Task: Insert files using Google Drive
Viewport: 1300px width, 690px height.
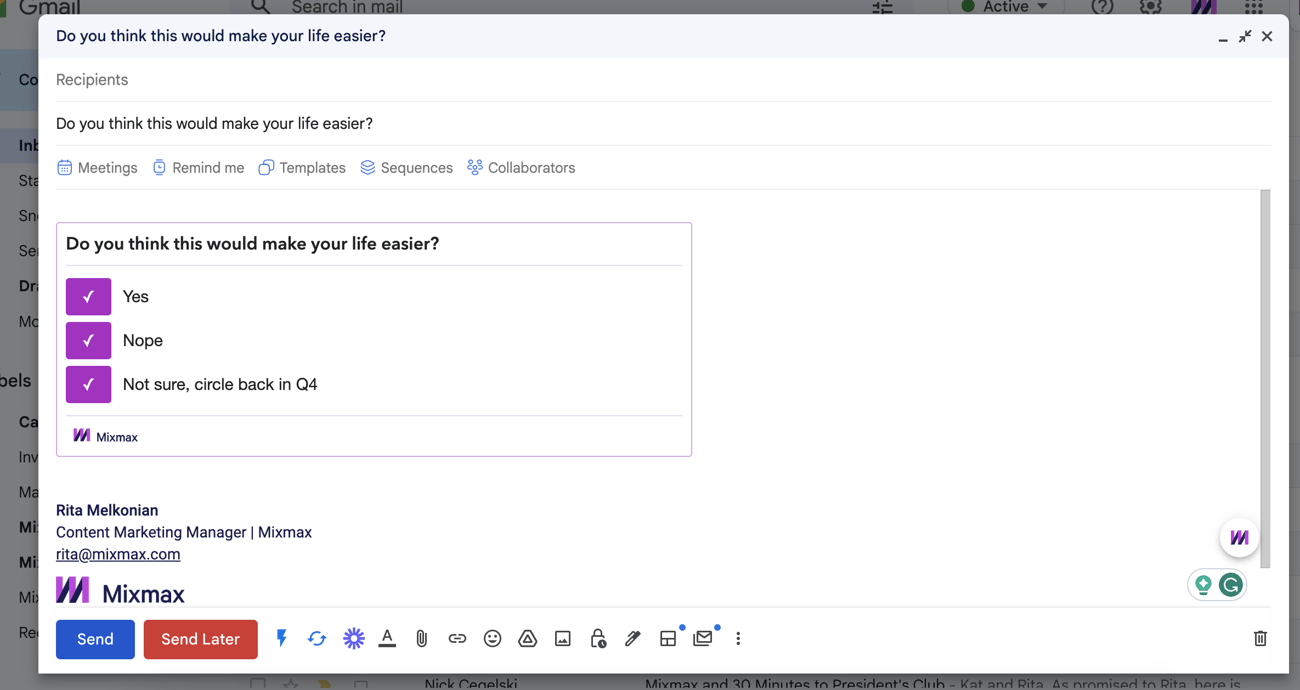Action: click(x=527, y=638)
